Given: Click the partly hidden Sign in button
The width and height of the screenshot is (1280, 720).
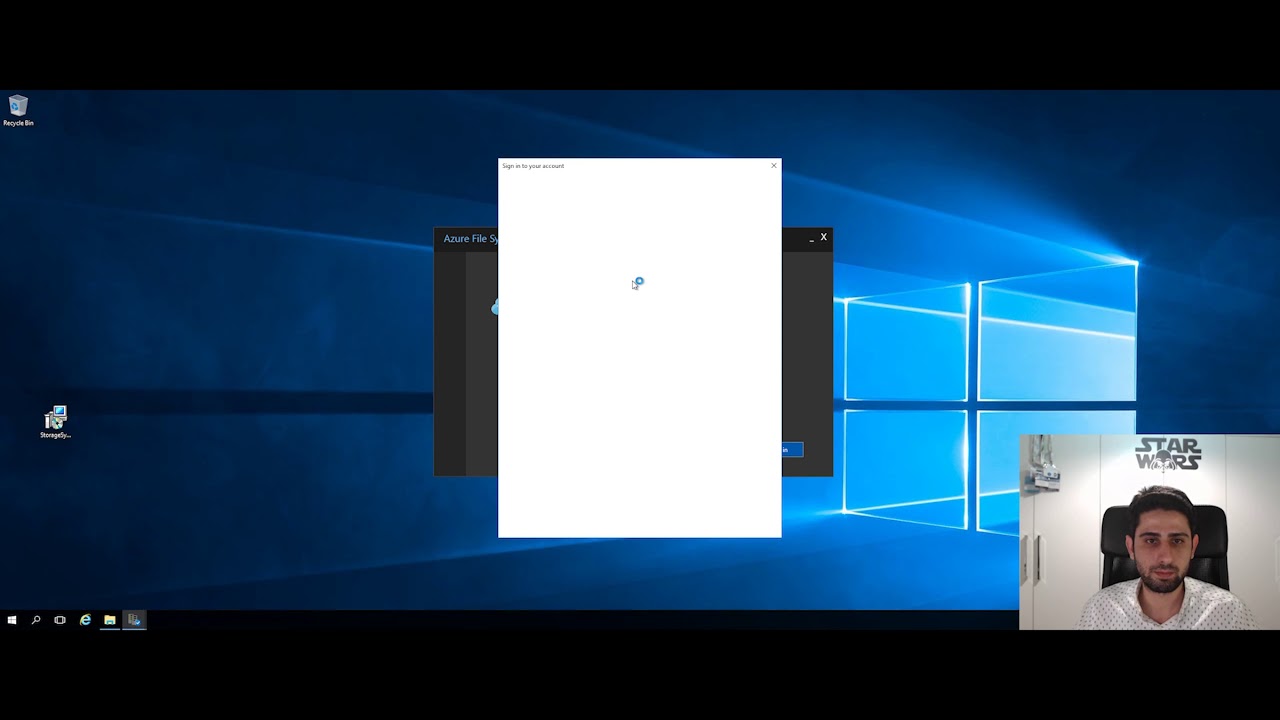Looking at the screenshot, I should [x=792, y=450].
